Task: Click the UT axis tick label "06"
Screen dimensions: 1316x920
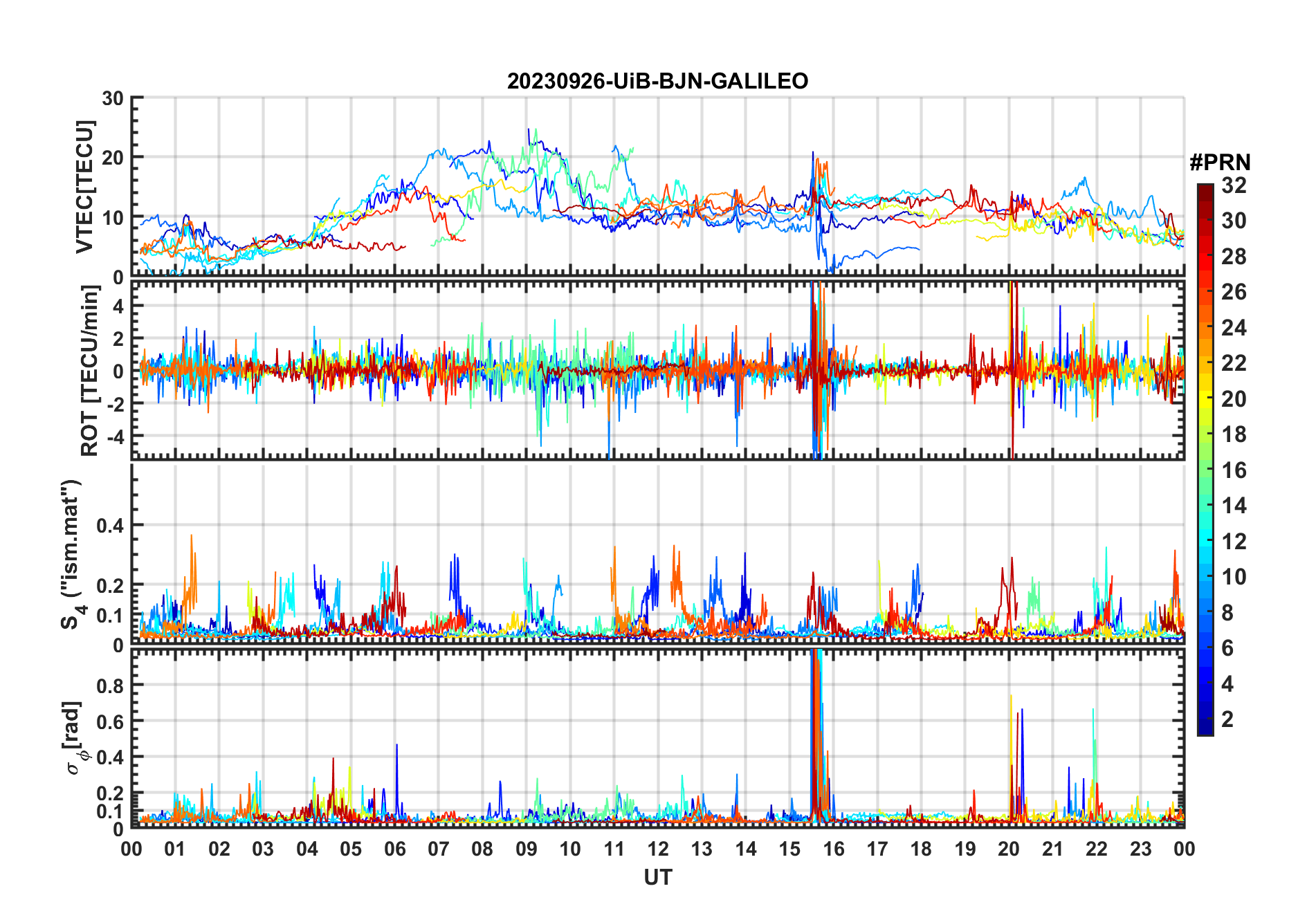Action: (394, 849)
